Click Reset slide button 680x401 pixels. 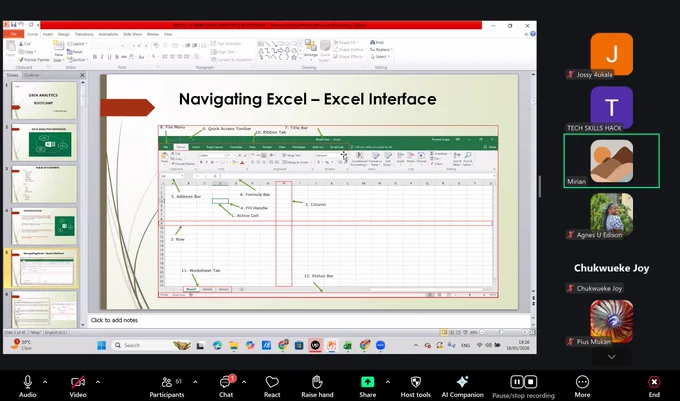[75, 52]
